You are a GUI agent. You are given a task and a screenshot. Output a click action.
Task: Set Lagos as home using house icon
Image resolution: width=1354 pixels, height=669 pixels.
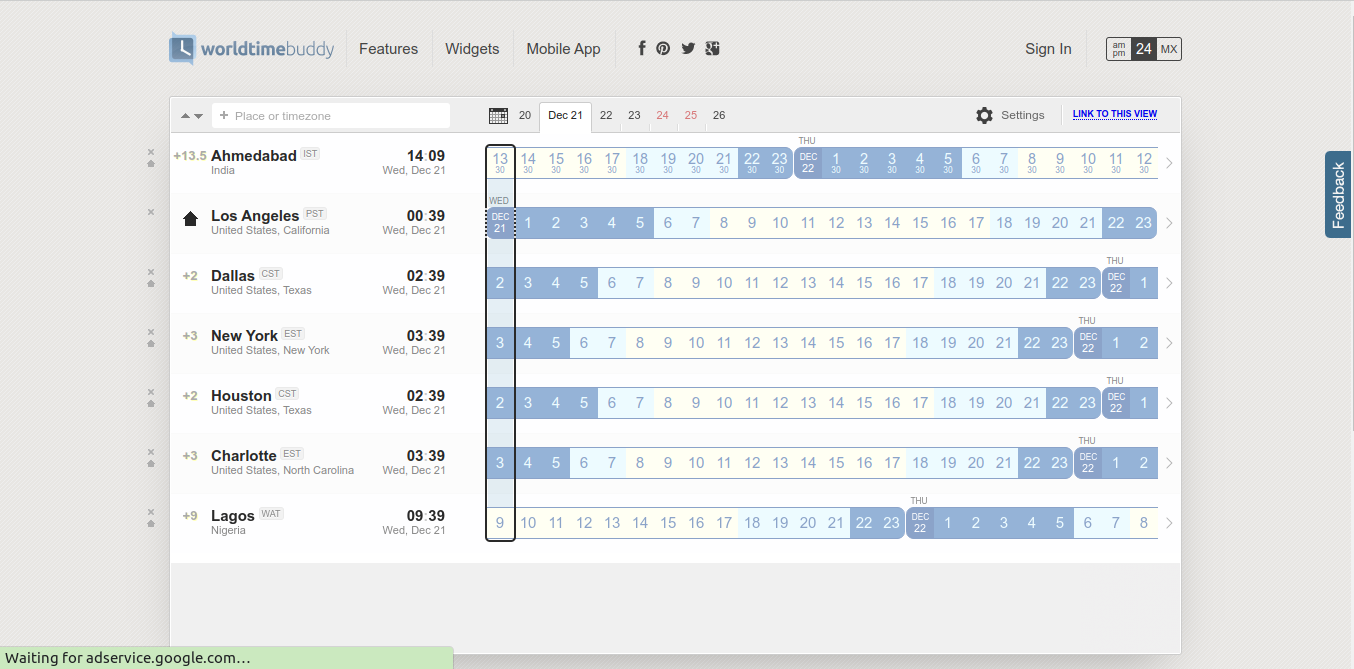pyautogui.click(x=151, y=523)
